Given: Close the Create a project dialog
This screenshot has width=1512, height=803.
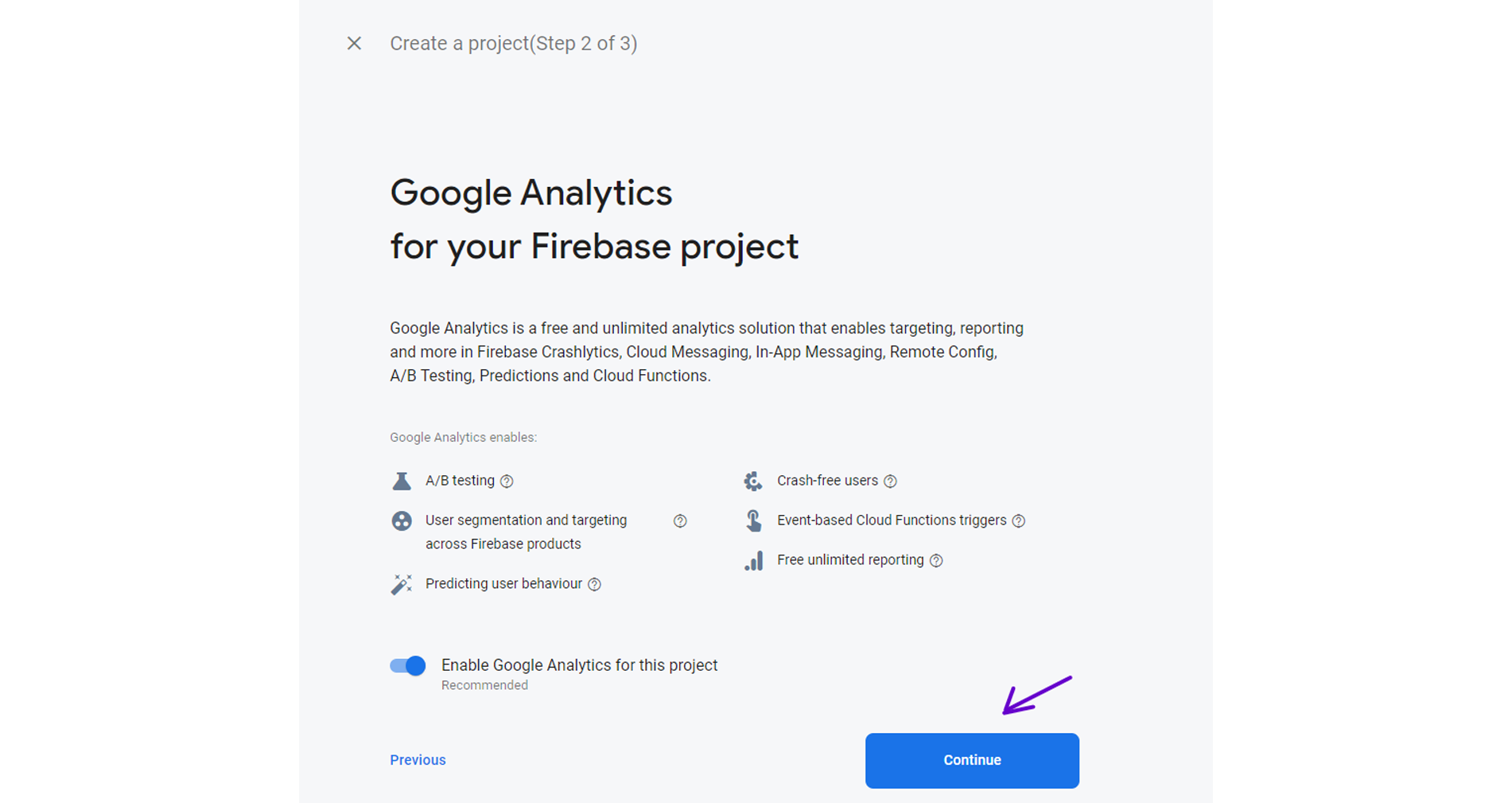Looking at the screenshot, I should click(354, 44).
